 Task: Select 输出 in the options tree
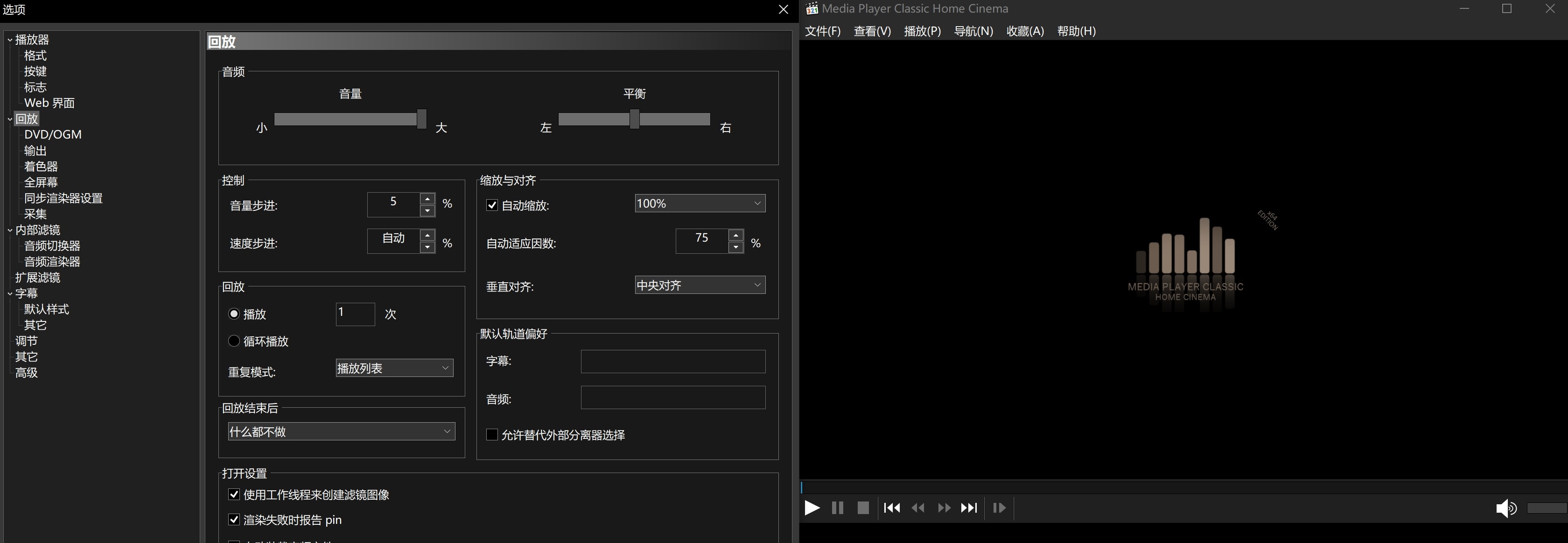35,150
